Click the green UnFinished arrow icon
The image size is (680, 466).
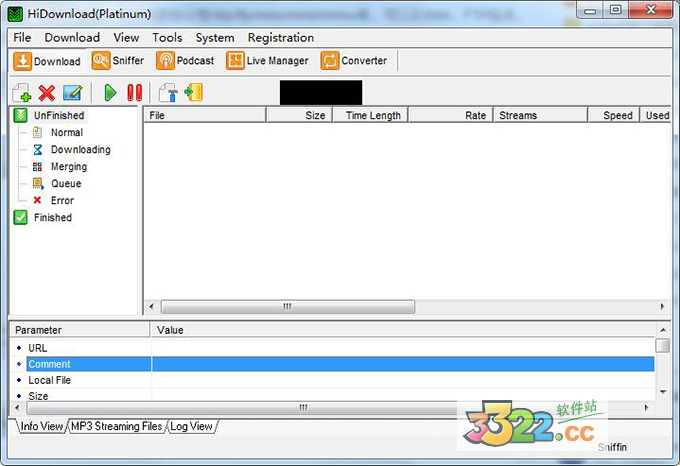coord(20,115)
